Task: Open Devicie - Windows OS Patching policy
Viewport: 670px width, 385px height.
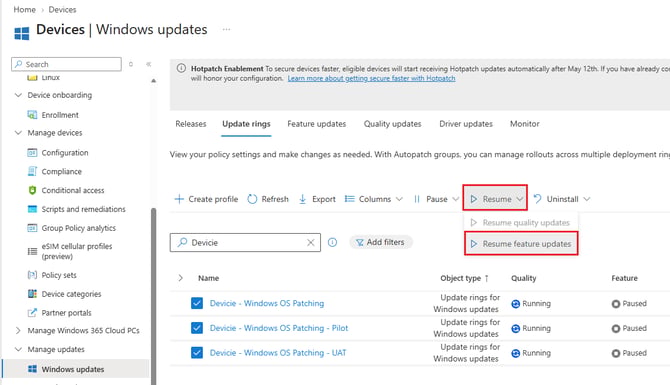Action: [x=267, y=303]
